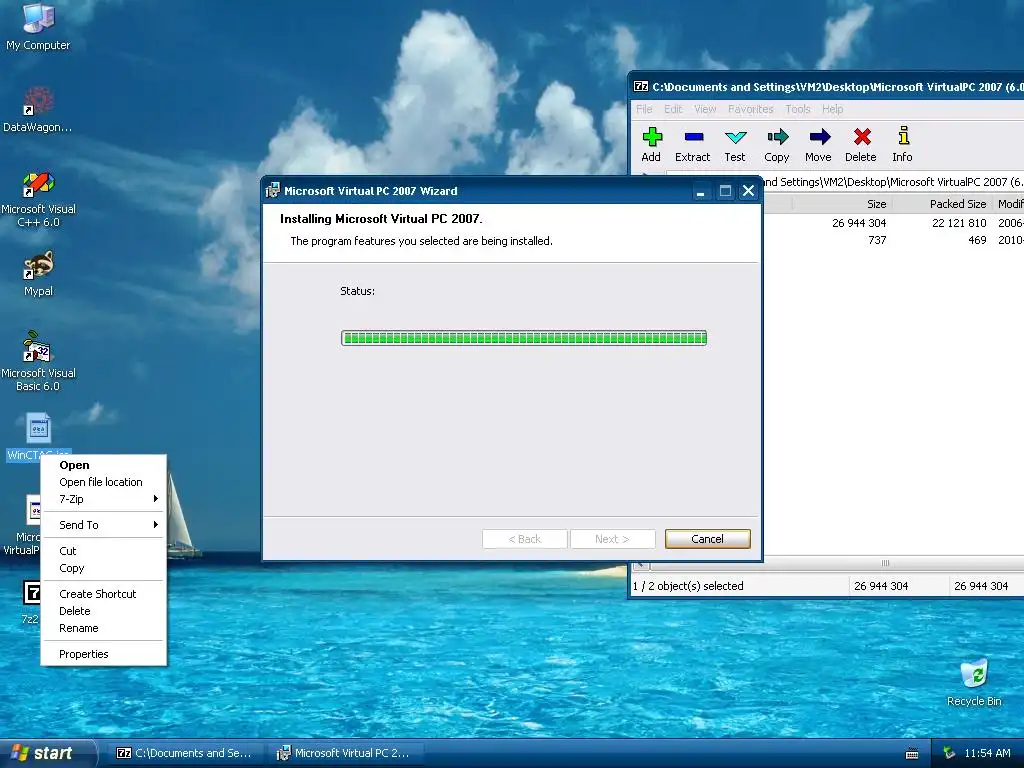1024x768 pixels.
Task: Click the Test icon in 7-Zip toolbar
Action: coord(735,137)
